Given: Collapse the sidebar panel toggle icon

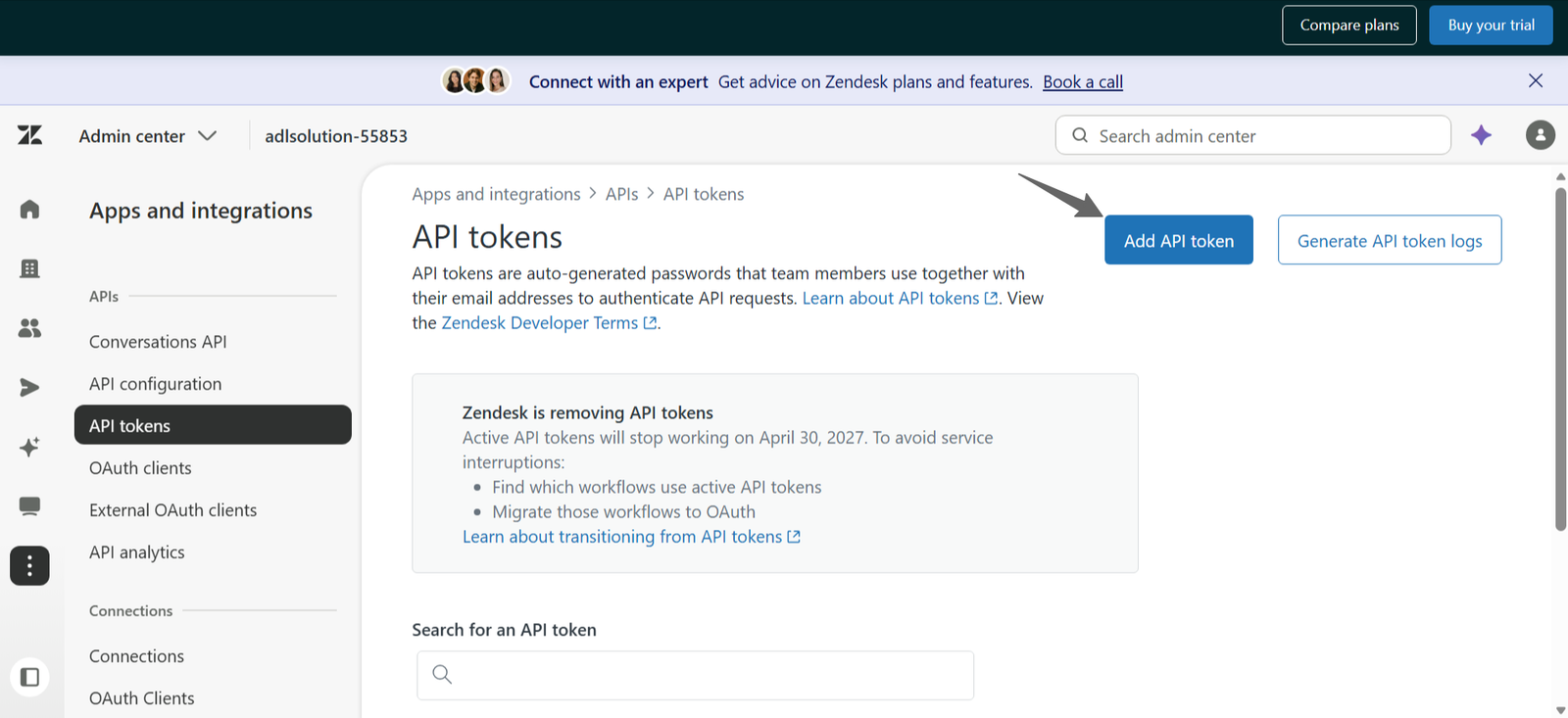Looking at the screenshot, I should click(29, 677).
